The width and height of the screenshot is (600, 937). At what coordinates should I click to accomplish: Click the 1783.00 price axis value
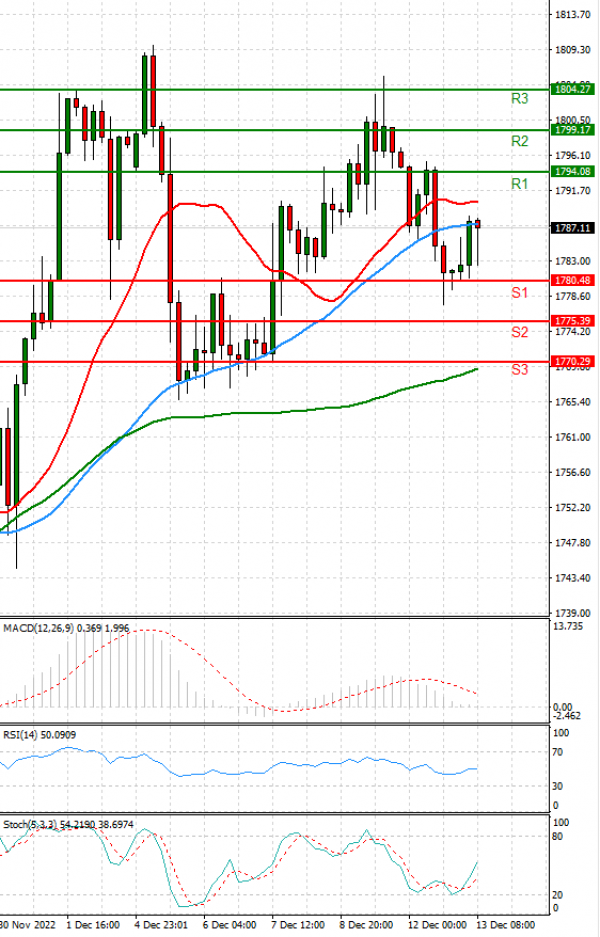[x=573, y=261]
